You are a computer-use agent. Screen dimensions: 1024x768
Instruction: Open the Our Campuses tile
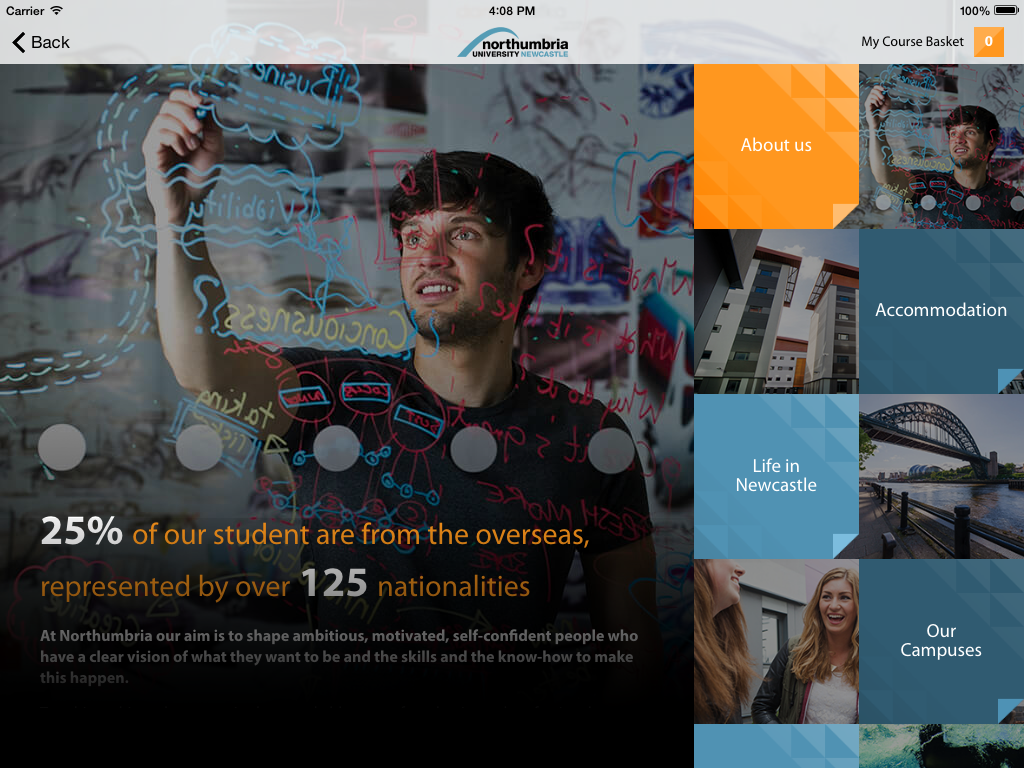(941, 641)
